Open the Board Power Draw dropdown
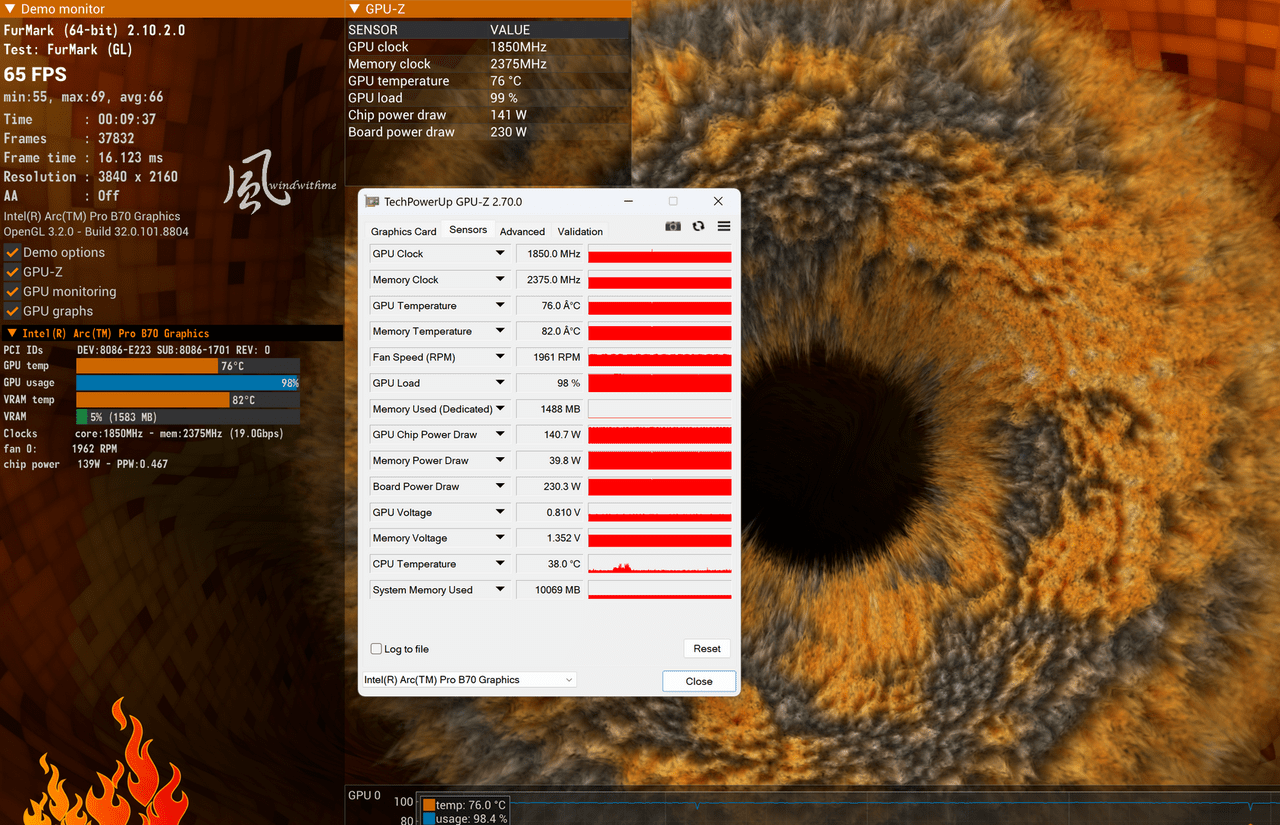 [x=500, y=487]
